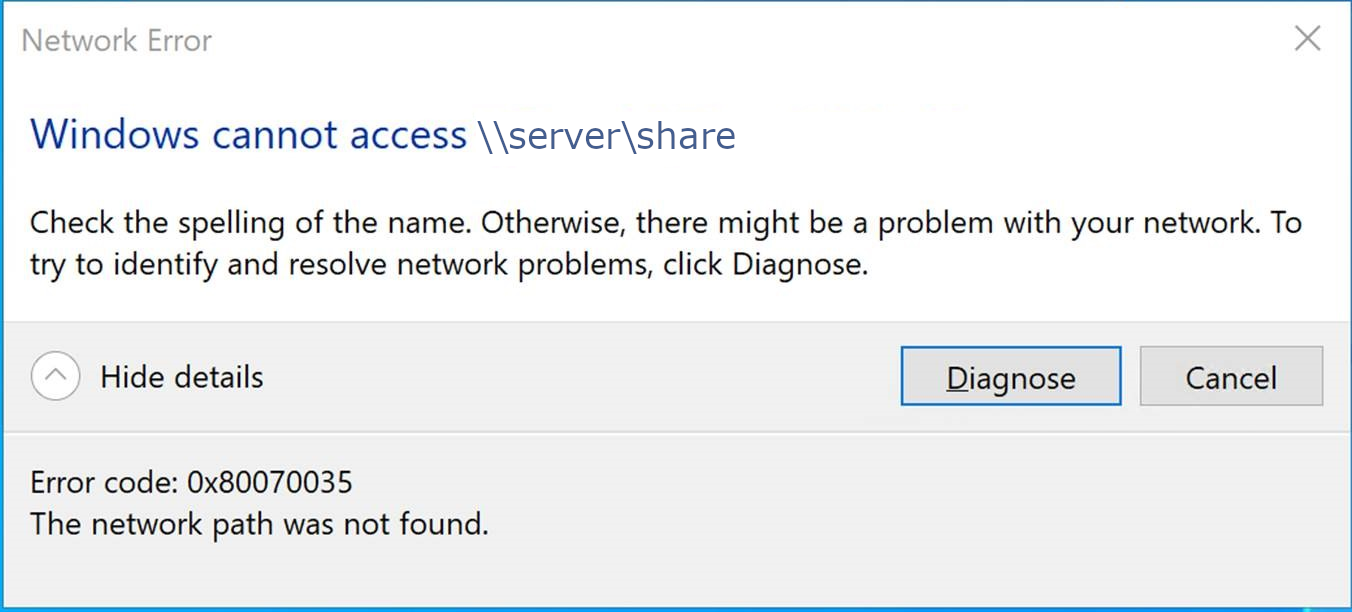Click blank space left of Diagnose button
Viewport: 1352px width, 612px height.
600,377
